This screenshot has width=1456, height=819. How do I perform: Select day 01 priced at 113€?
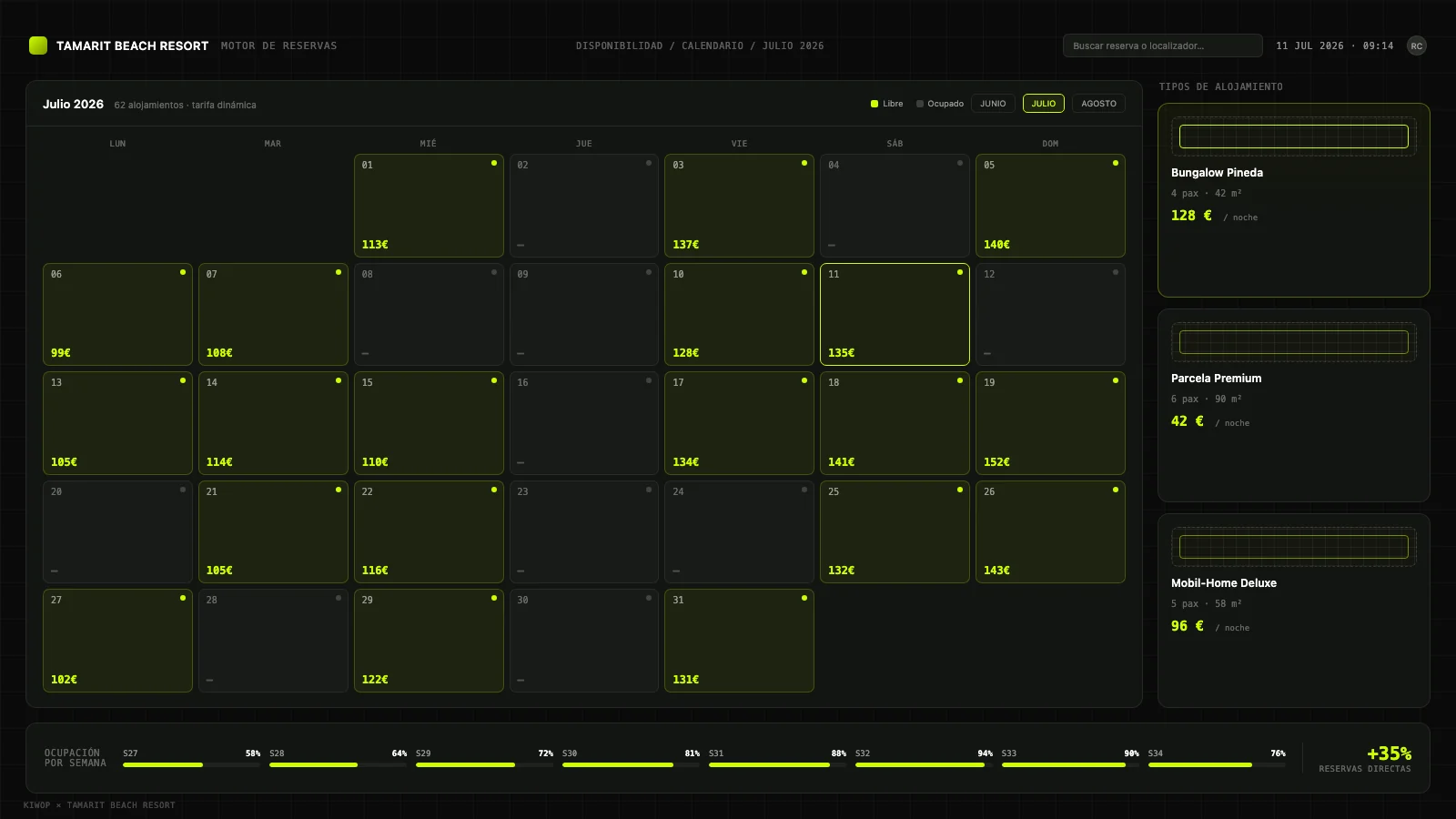click(x=429, y=206)
